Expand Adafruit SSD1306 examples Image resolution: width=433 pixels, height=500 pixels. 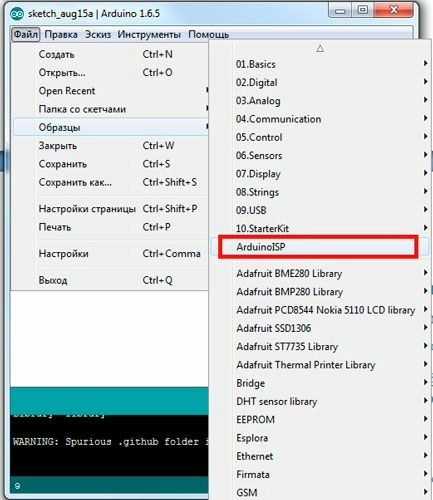point(320,328)
